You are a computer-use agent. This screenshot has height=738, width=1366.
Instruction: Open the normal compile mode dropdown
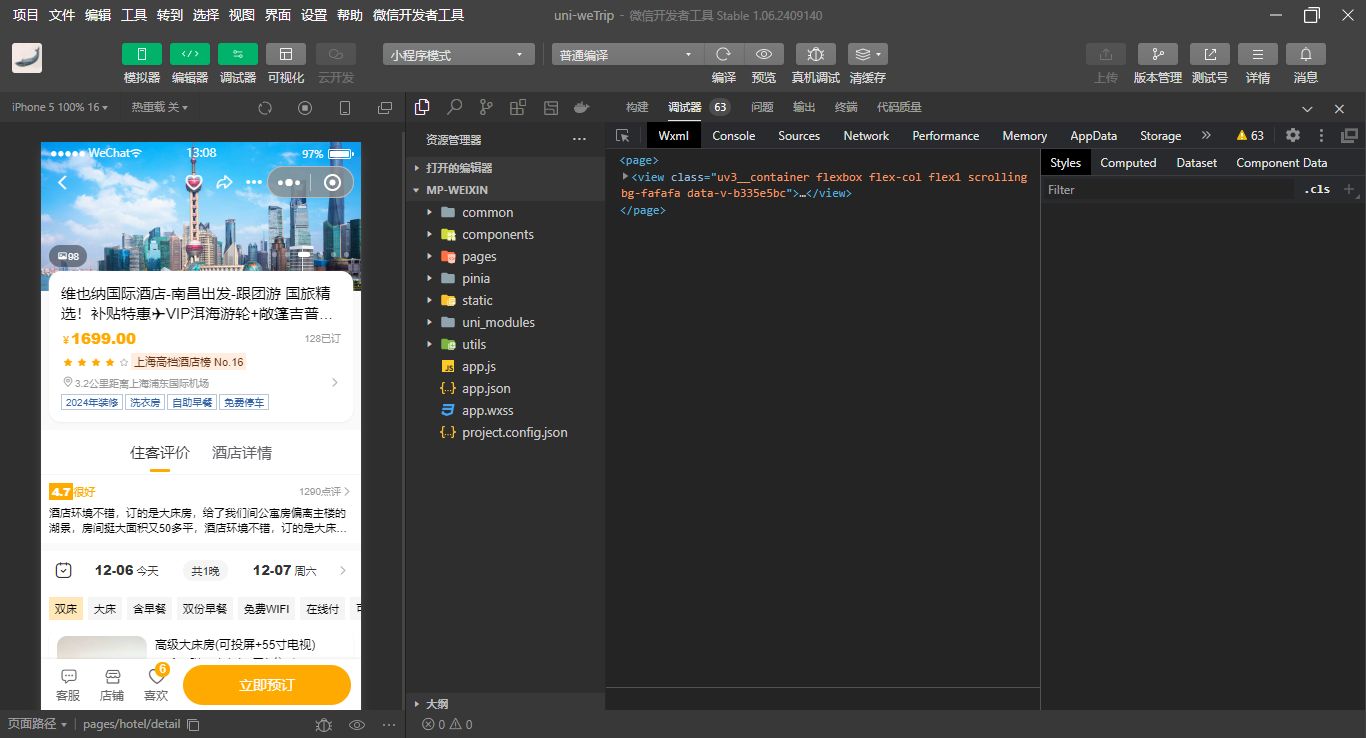[628, 55]
